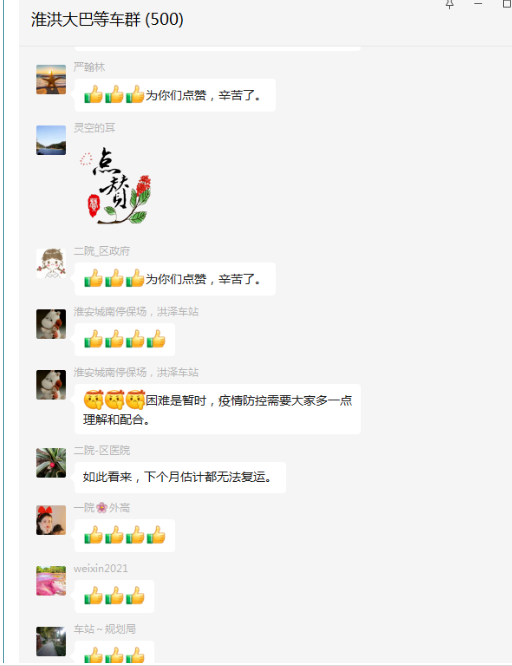Click weixin2021's three thumbs-up message

click(114, 596)
